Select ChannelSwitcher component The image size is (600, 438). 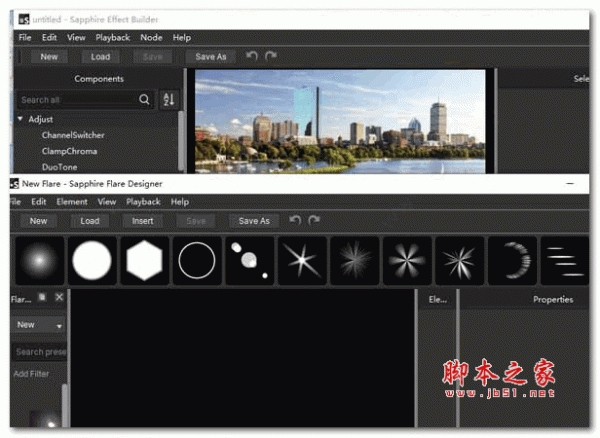click(x=73, y=135)
